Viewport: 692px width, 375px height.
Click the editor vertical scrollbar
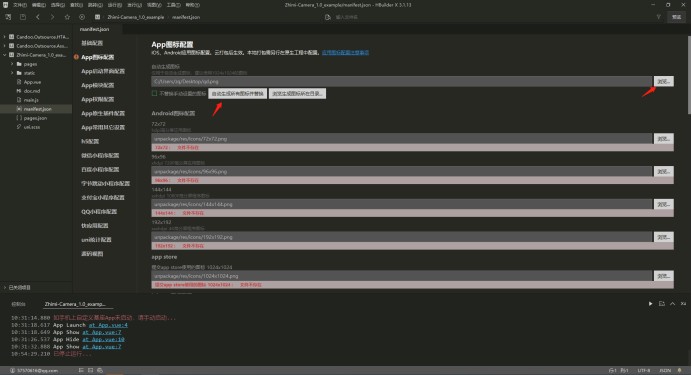point(689,75)
